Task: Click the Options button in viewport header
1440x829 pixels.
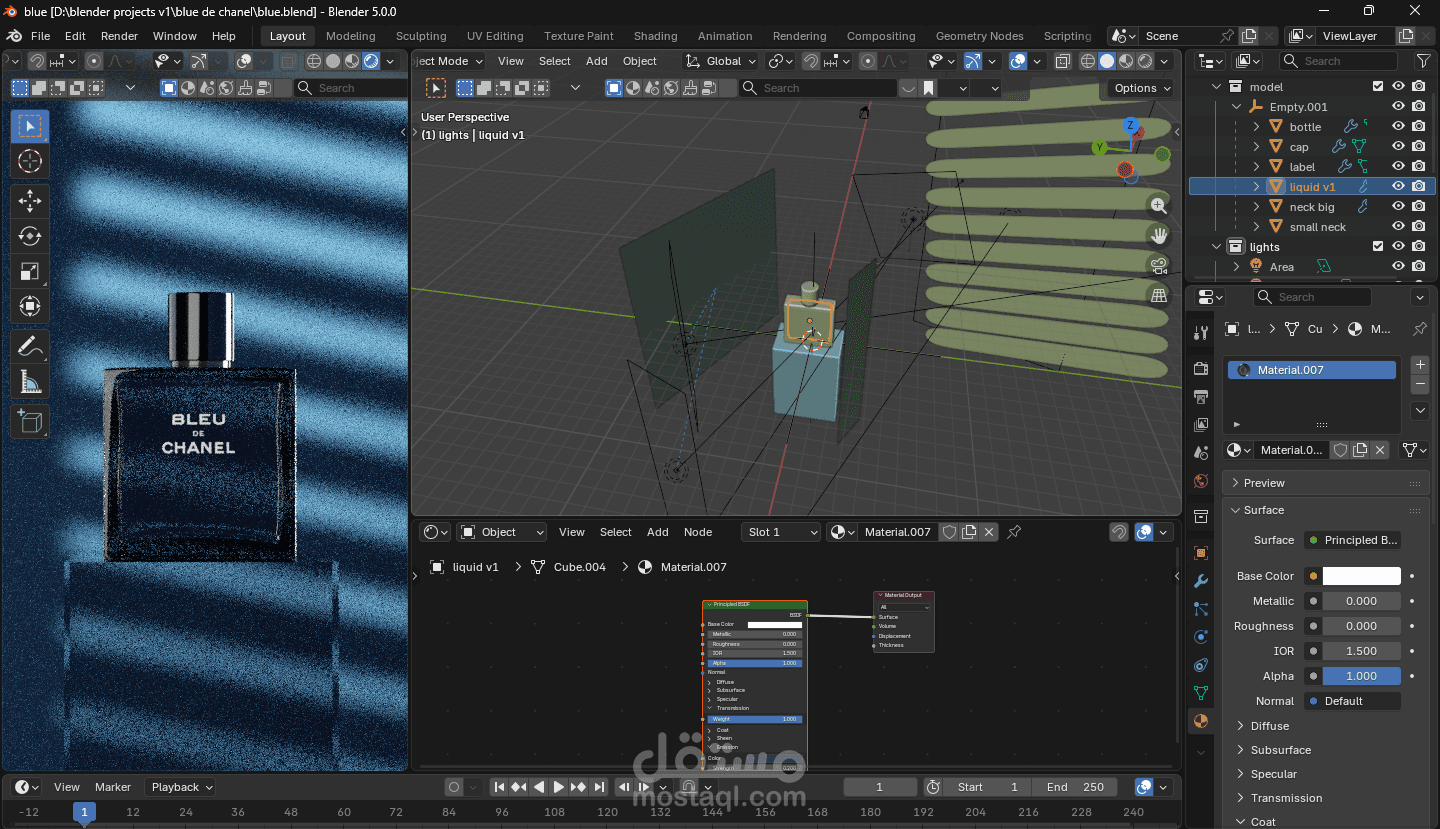Action: [x=1141, y=88]
